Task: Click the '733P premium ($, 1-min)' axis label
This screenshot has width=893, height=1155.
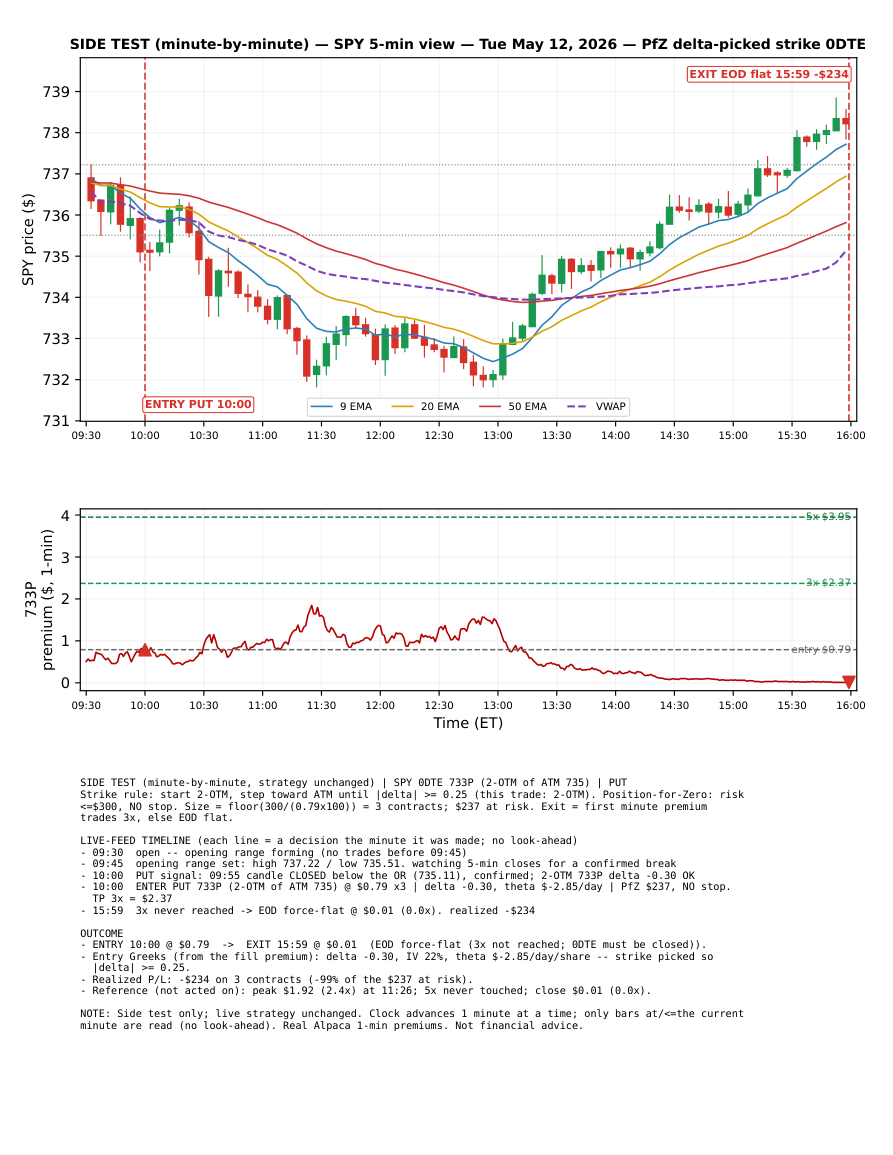Action: [38, 600]
